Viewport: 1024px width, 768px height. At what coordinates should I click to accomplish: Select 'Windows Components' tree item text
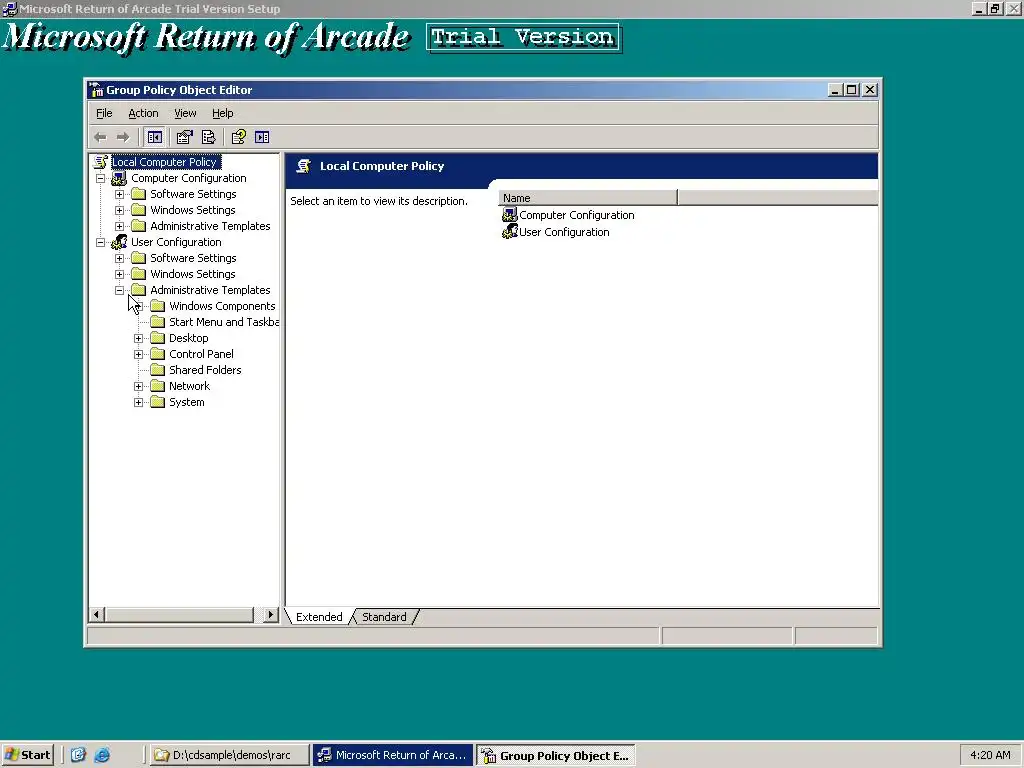222,306
